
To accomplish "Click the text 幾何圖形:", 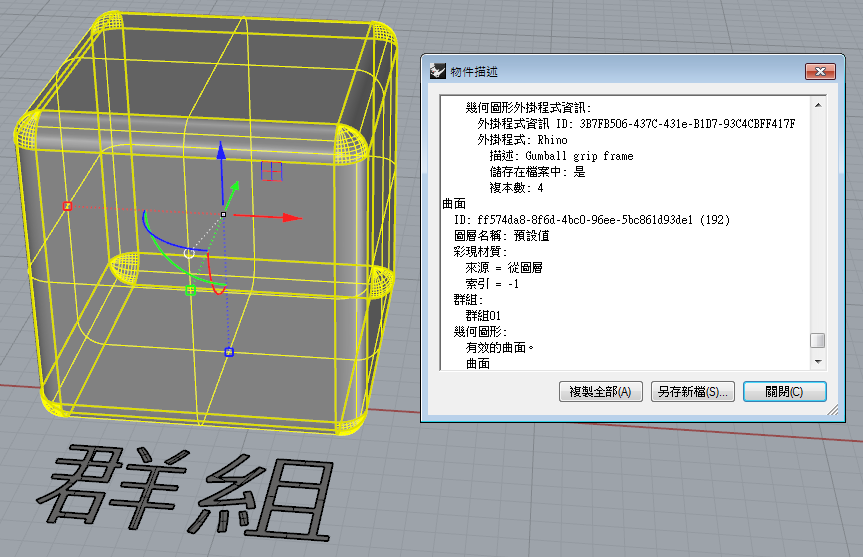I will point(480,331).
